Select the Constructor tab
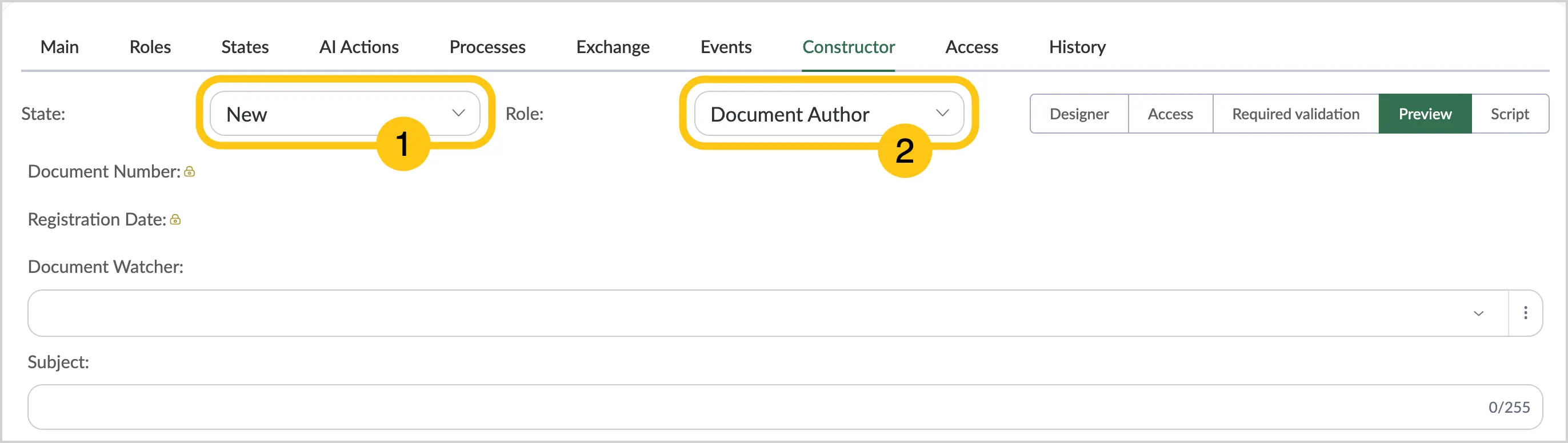Viewport: 1568px width, 443px height. (849, 47)
